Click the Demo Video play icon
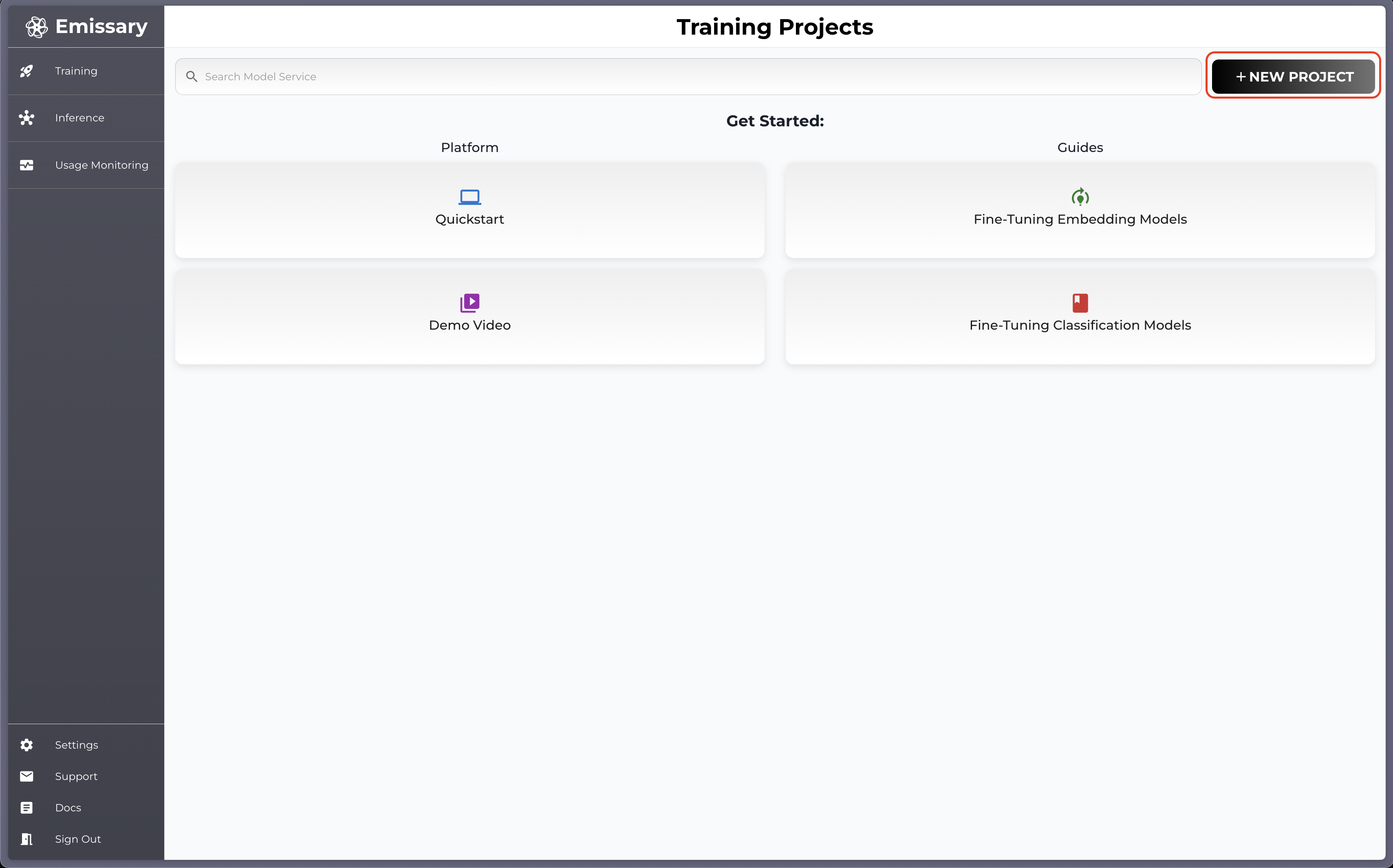This screenshot has height=868, width=1393. 469,302
